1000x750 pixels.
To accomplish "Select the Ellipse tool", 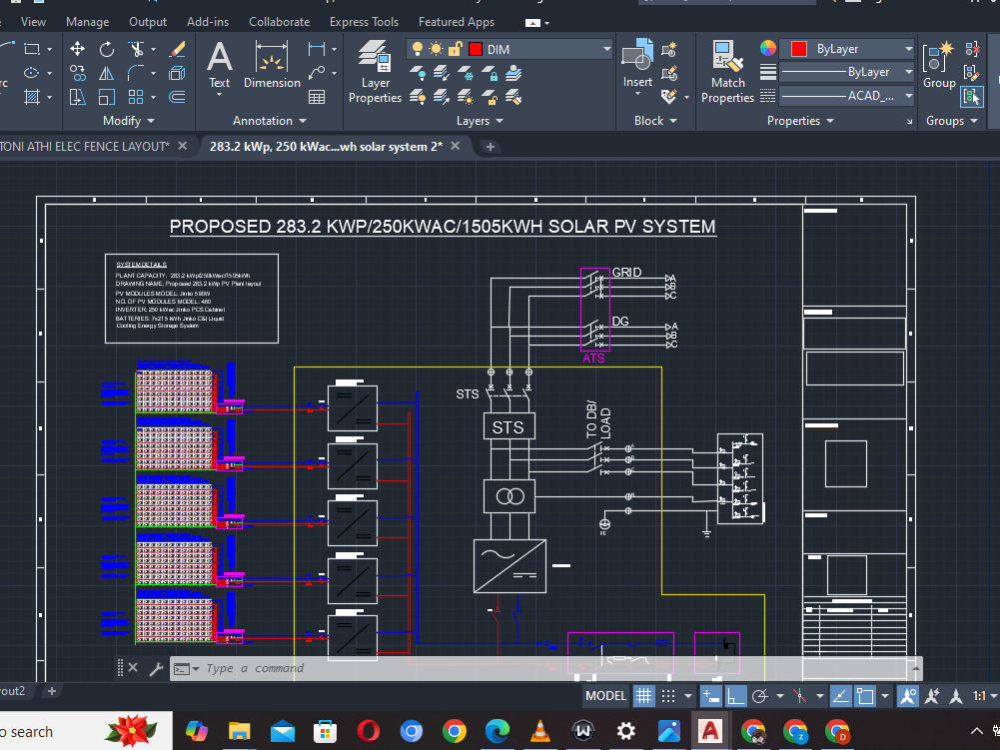I will pyautogui.click(x=31, y=73).
